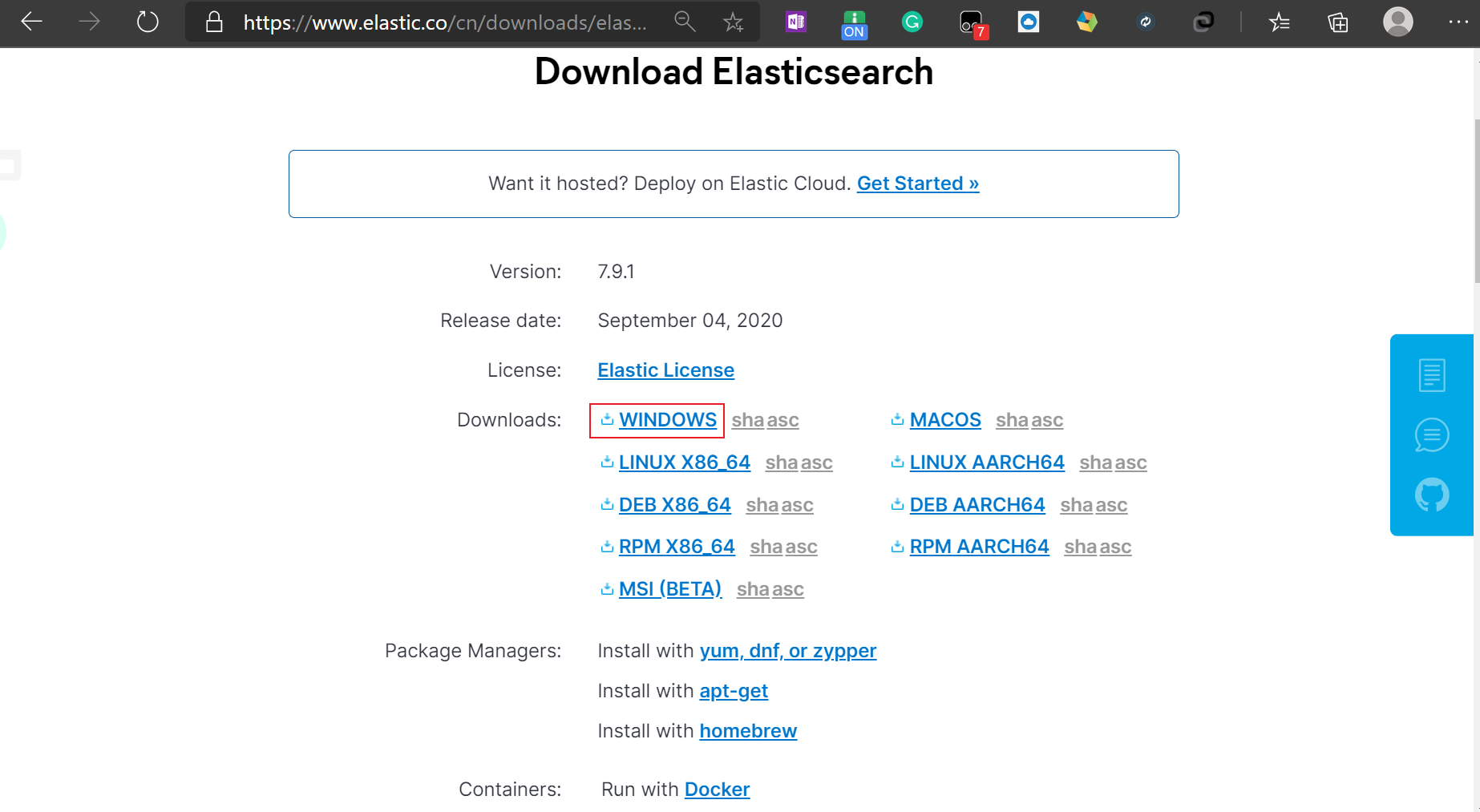Click the grey swirl extension icon
The image size is (1480, 812).
(1203, 22)
